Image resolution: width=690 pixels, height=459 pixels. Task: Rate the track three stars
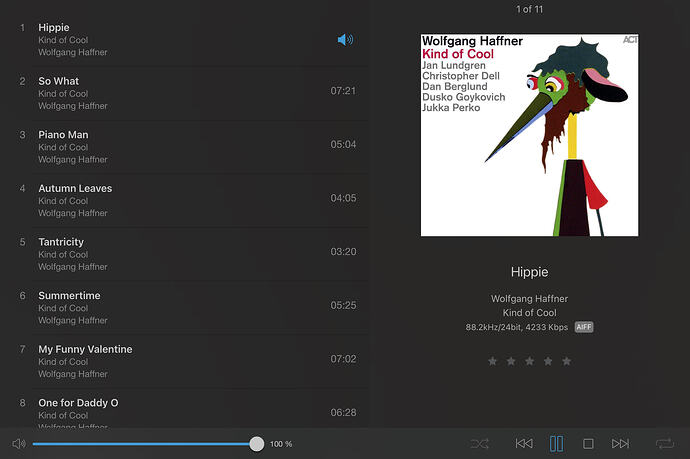pyautogui.click(x=529, y=361)
